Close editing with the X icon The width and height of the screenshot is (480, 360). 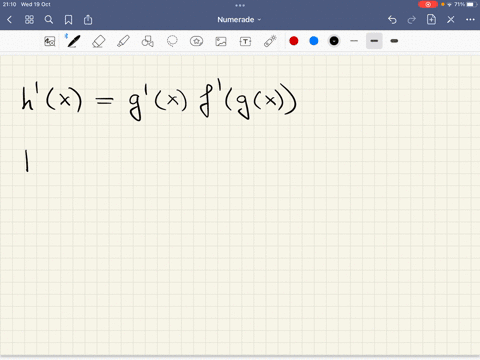(451, 20)
